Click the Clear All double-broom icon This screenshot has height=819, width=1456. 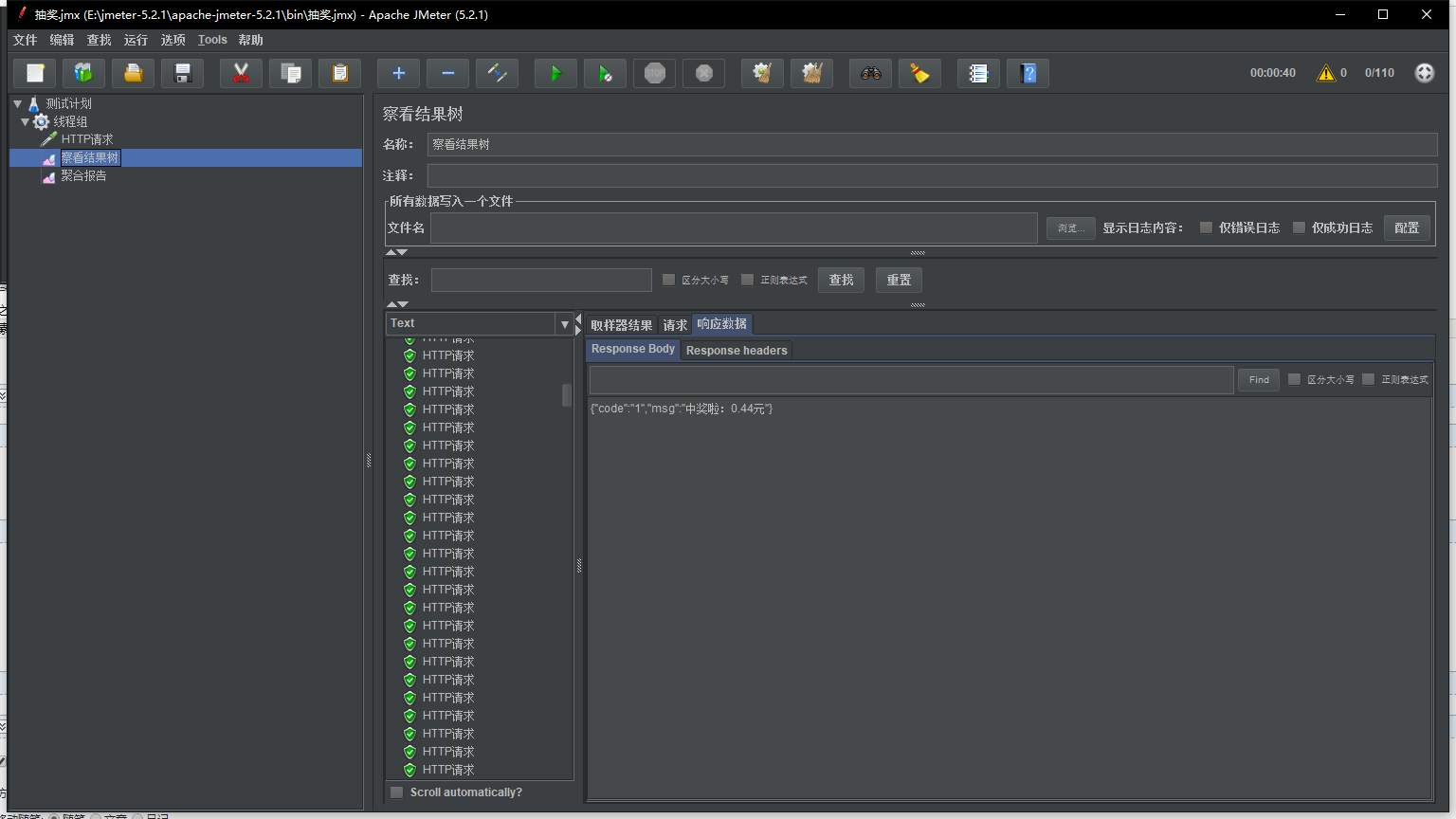pyautogui.click(x=811, y=73)
